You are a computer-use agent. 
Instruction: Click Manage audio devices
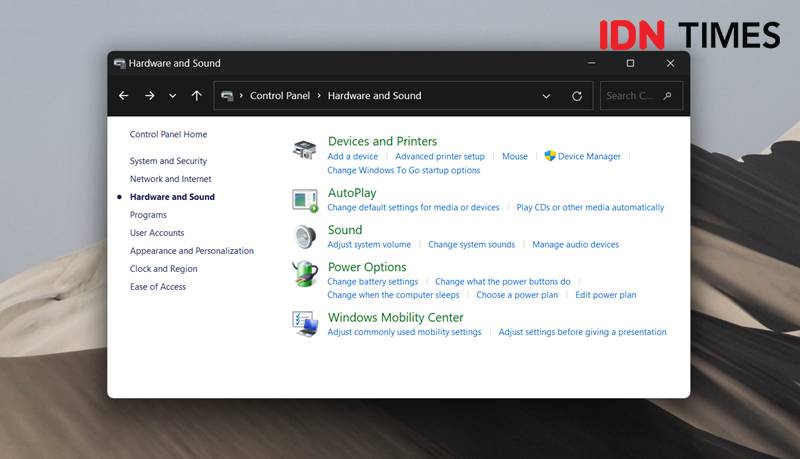pyautogui.click(x=576, y=245)
